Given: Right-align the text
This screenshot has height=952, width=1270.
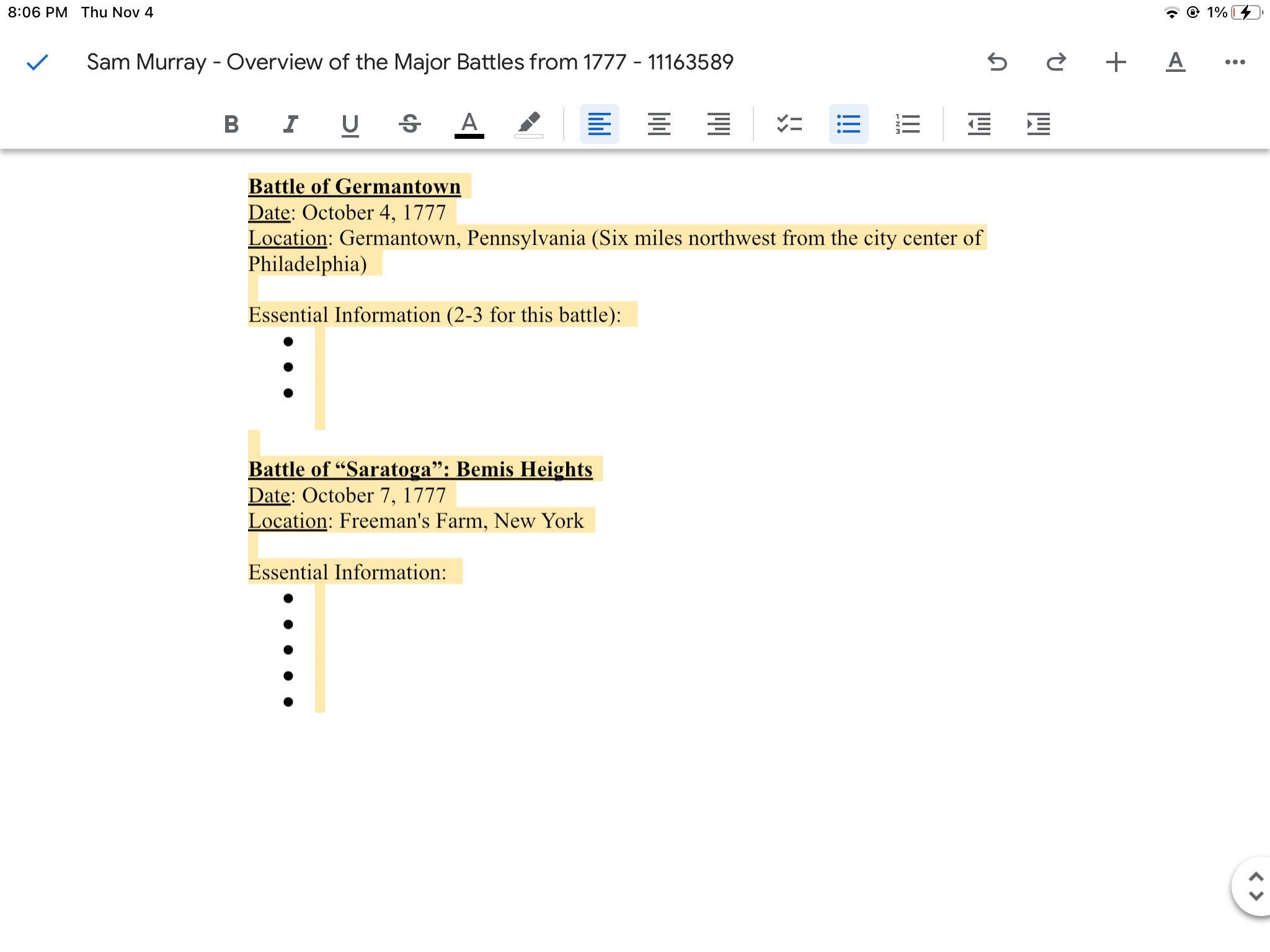Looking at the screenshot, I should coord(718,124).
